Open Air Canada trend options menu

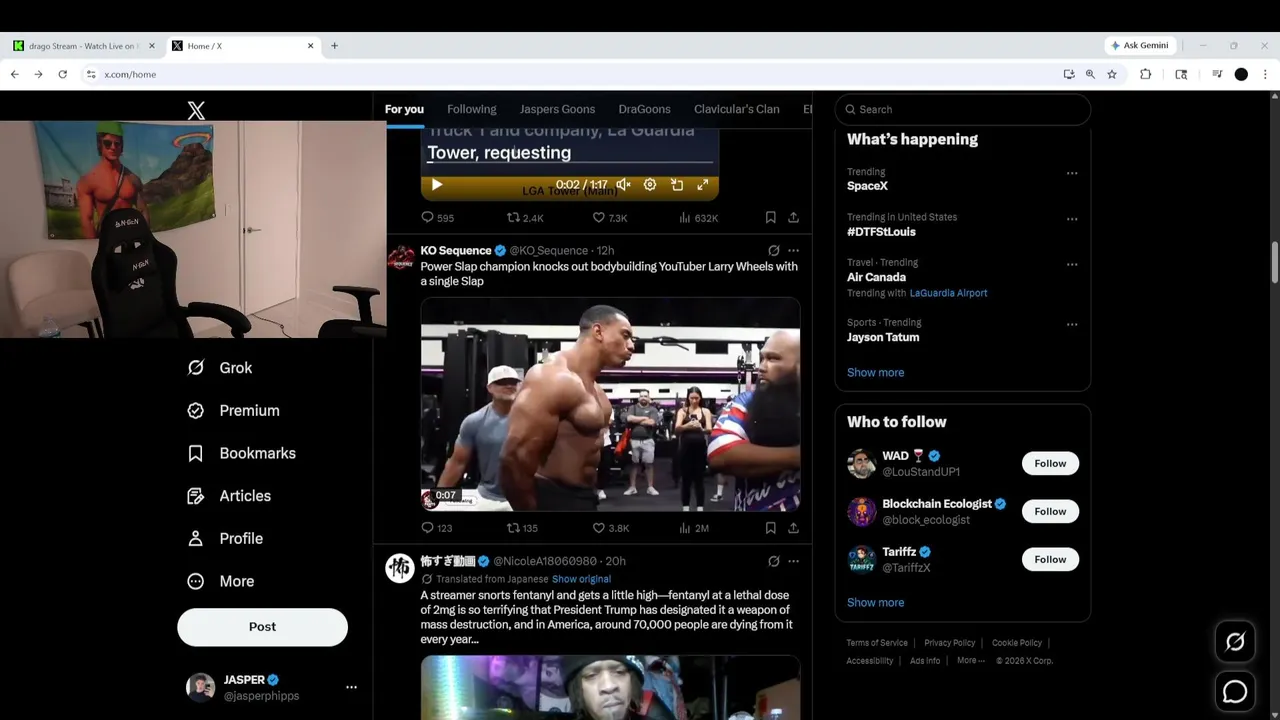[x=1072, y=265]
